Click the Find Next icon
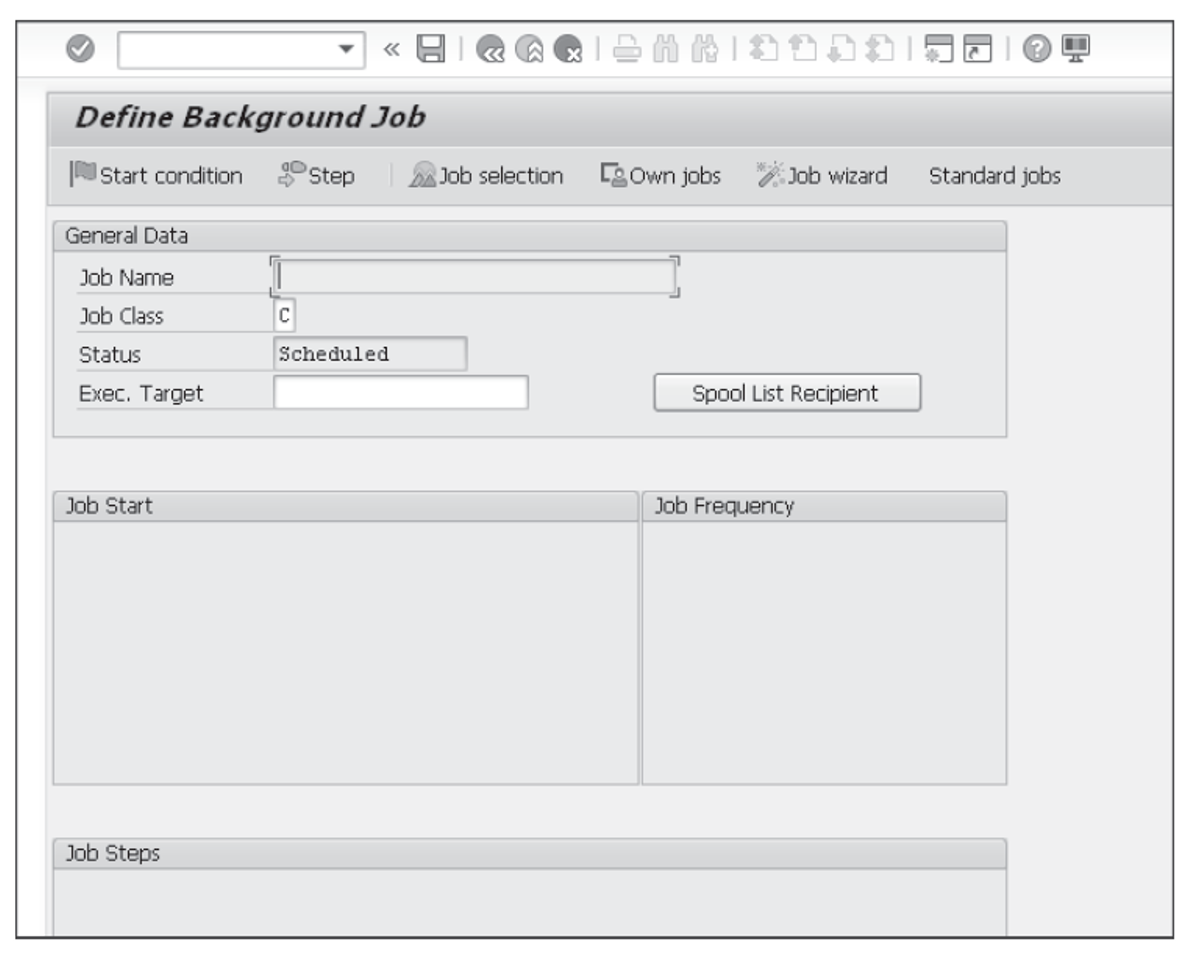 point(705,49)
